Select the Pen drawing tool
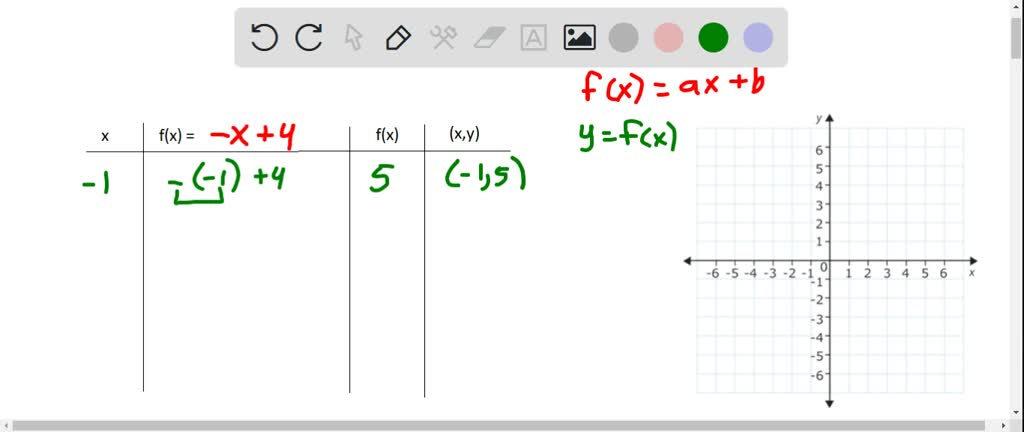This screenshot has width=1024, height=432. click(398, 38)
